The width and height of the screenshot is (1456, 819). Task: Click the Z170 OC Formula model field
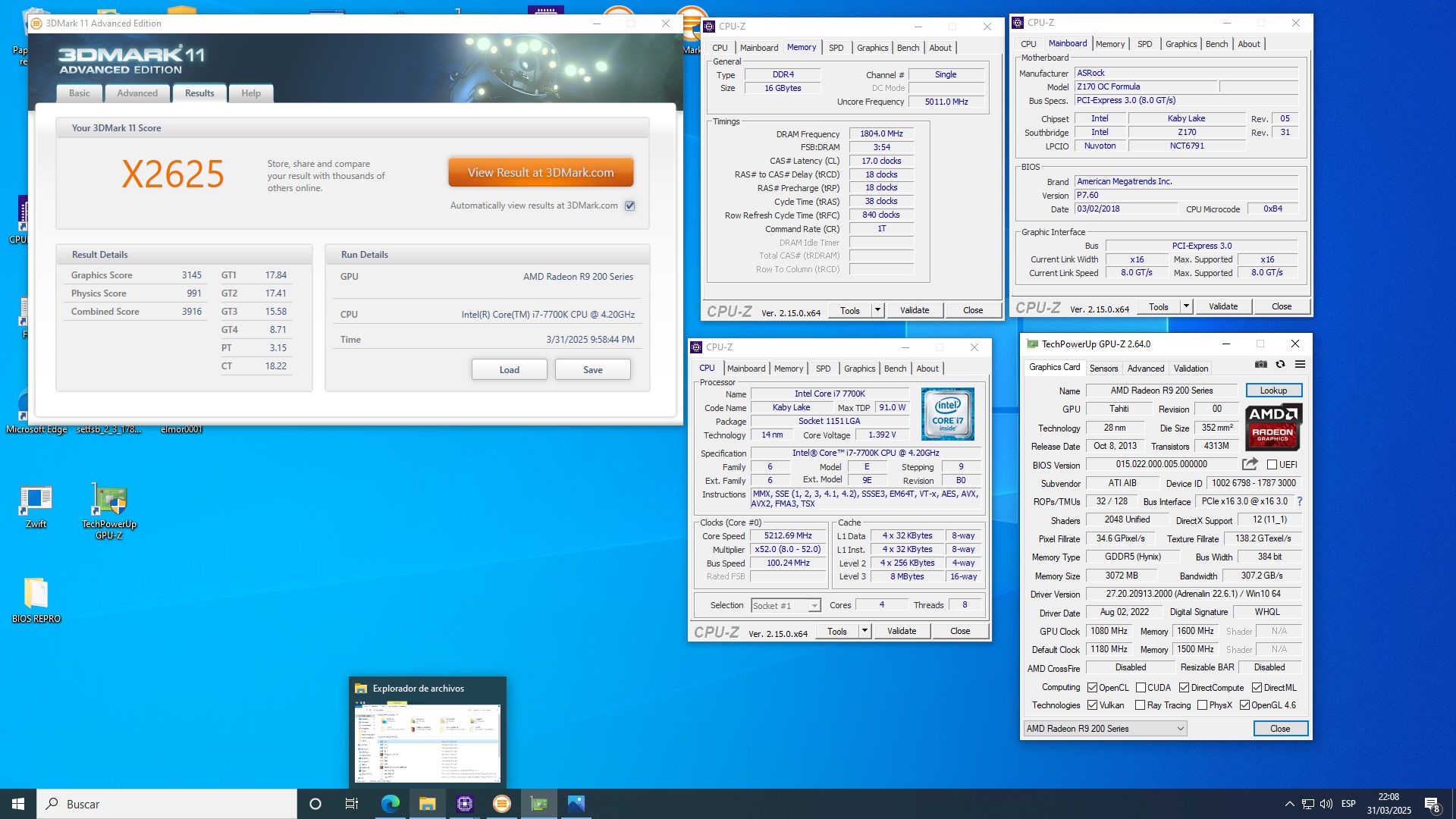click(1146, 86)
